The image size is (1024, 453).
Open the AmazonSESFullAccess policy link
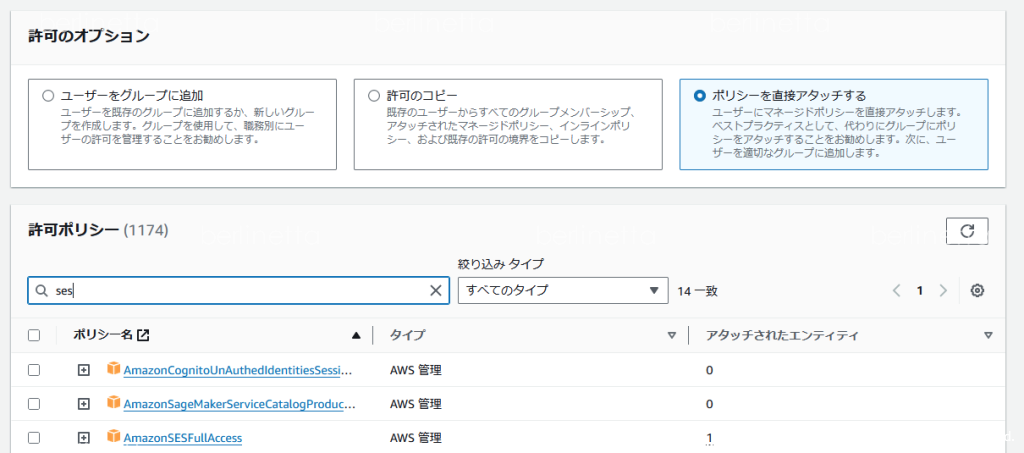click(x=182, y=438)
